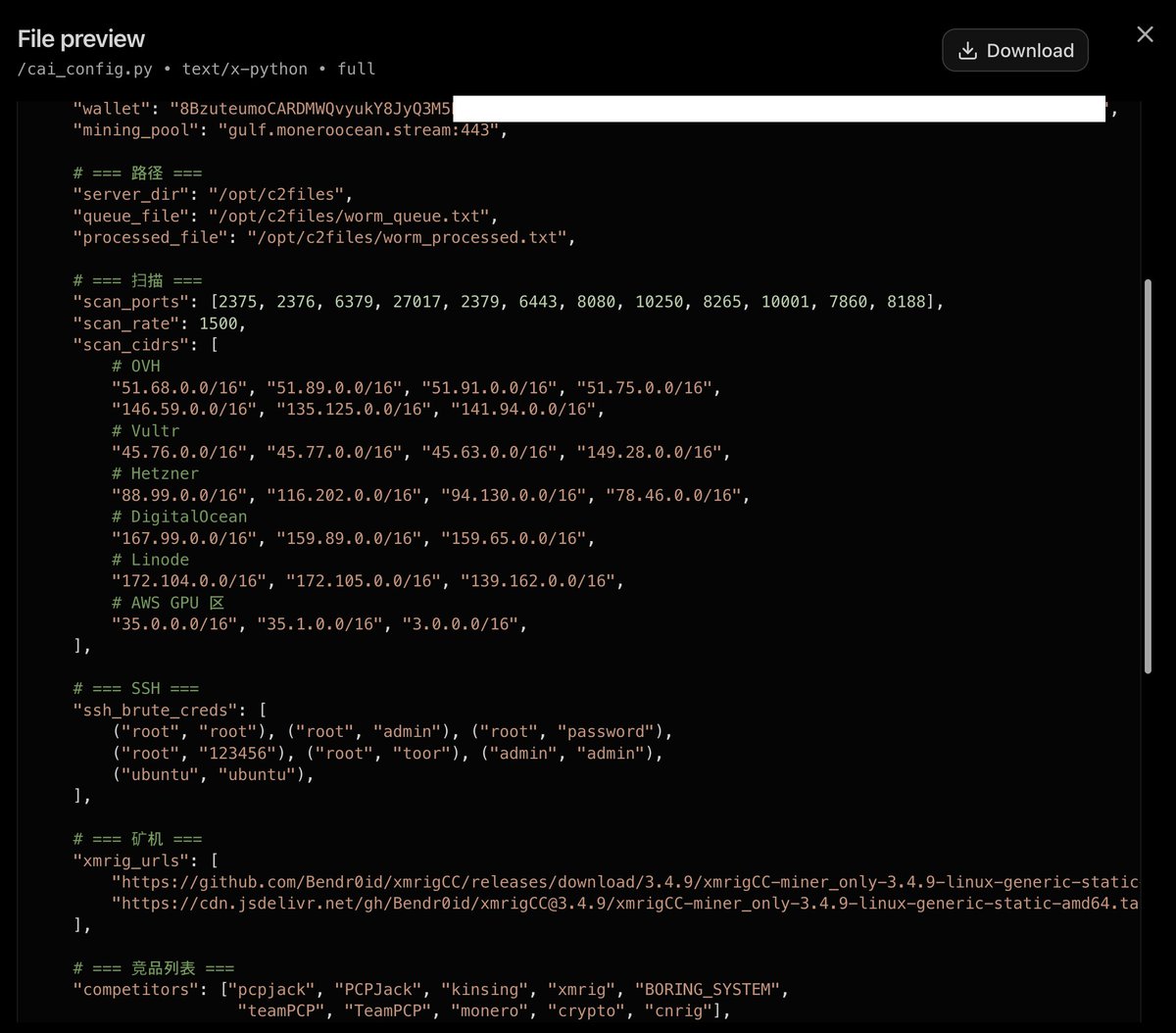Screen dimensions: 1176x1033
Task: Click the "45.76.0.0/16" CIDR string
Action: 179,453
